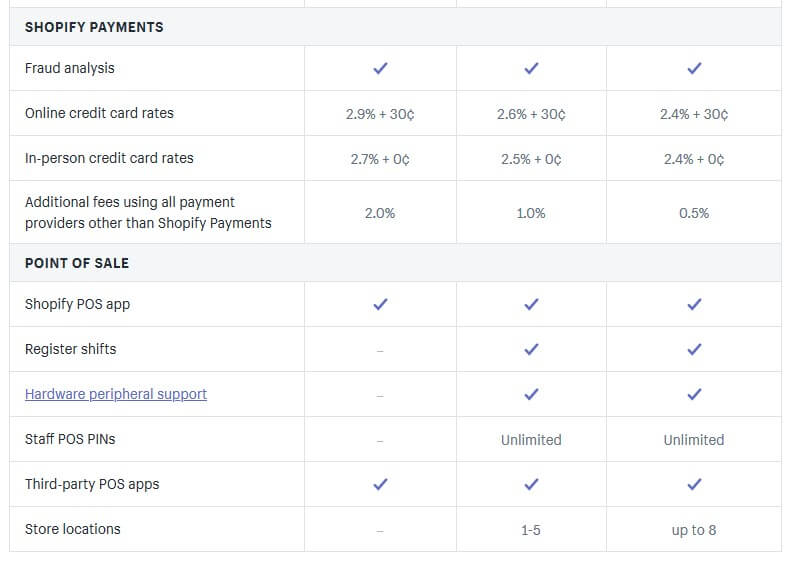This screenshot has height=562, width=791.
Task: Click the first-column dash in Store locations row
Action: tap(380, 531)
